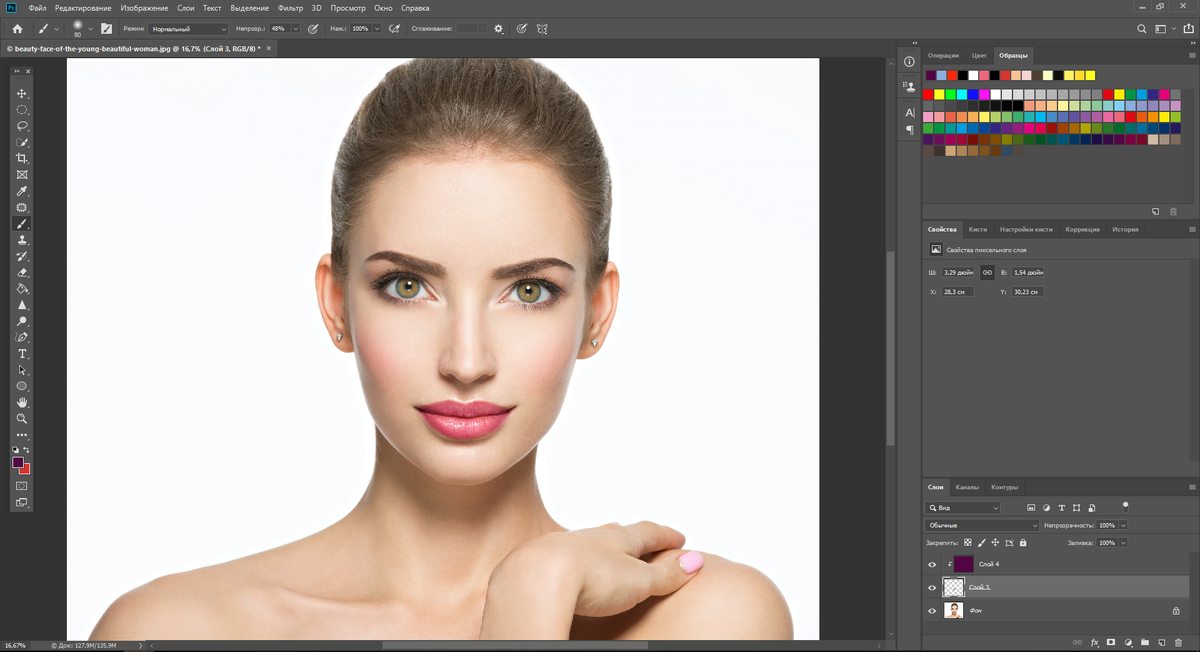Toggle airbrush build-up mode
The height and width of the screenshot is (652, 1200).
tap(396, 29)
